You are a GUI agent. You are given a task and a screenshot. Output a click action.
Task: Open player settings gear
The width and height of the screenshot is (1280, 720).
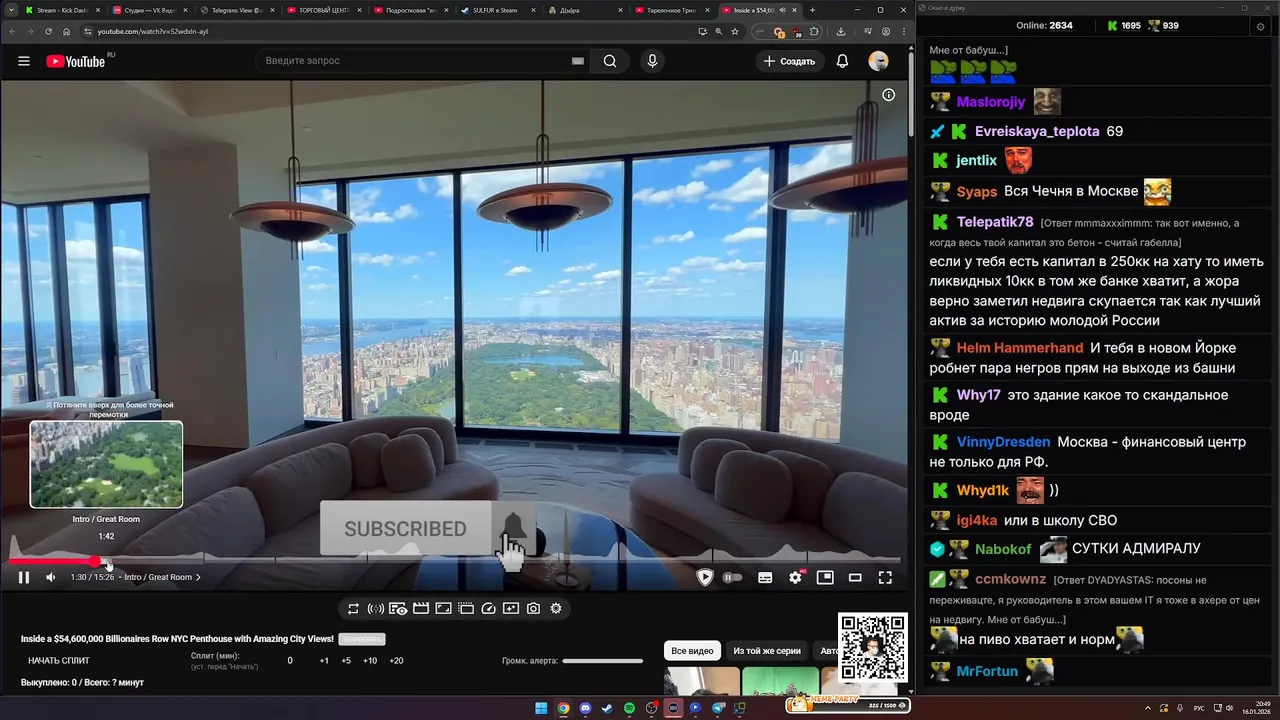point(795,577)
